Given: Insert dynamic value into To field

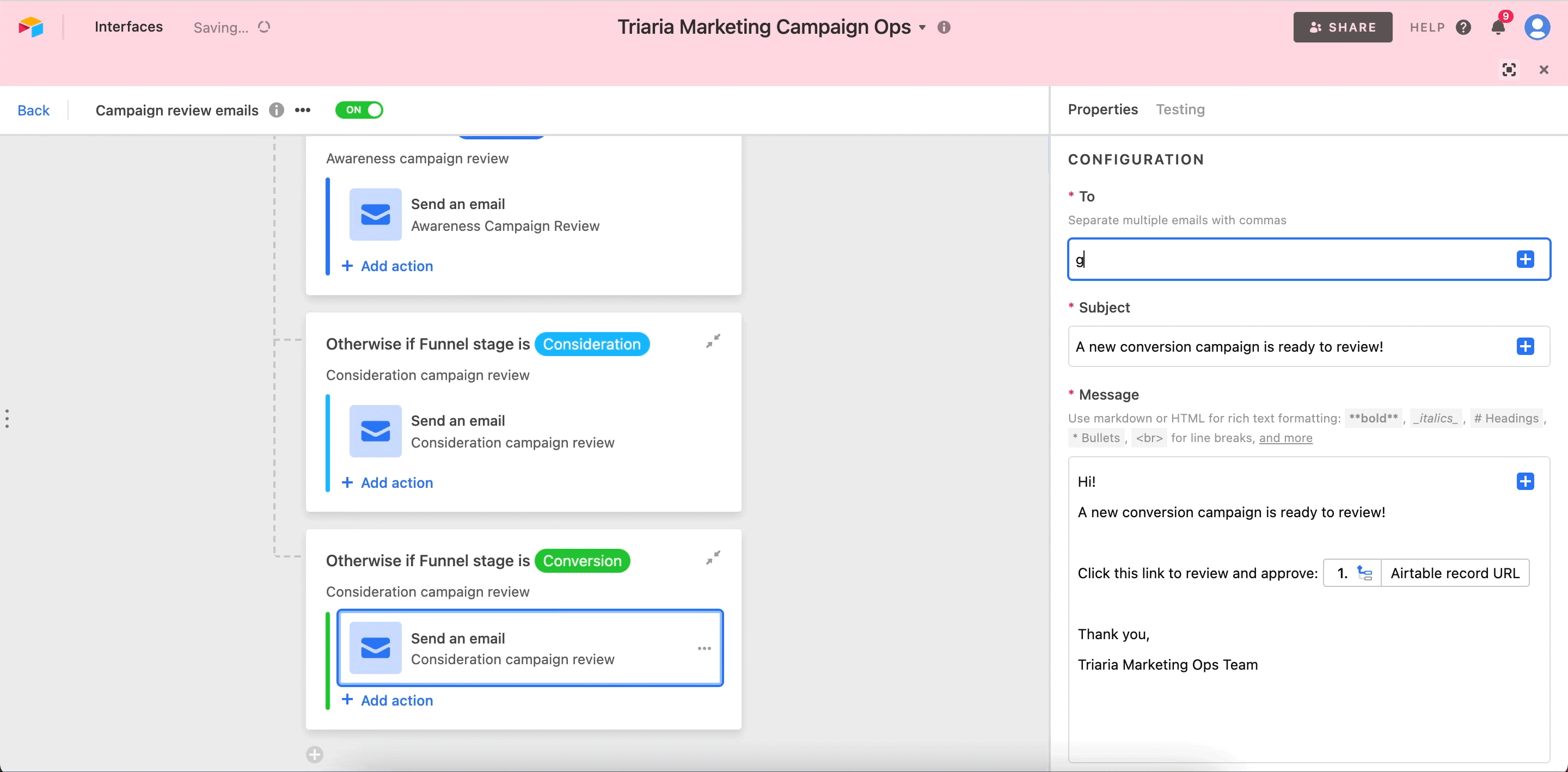Looking at the screenshot, I should pyautogui.click(x=1525, y=259).
